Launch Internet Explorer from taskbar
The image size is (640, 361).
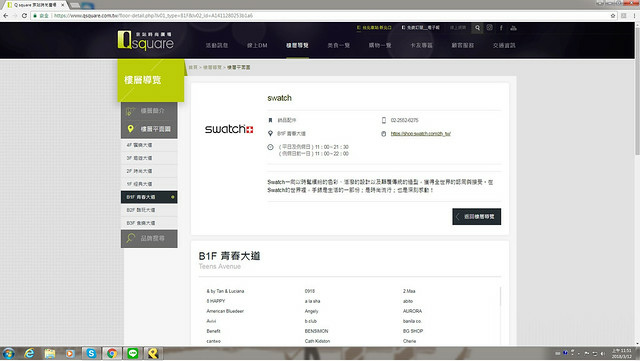29,353
